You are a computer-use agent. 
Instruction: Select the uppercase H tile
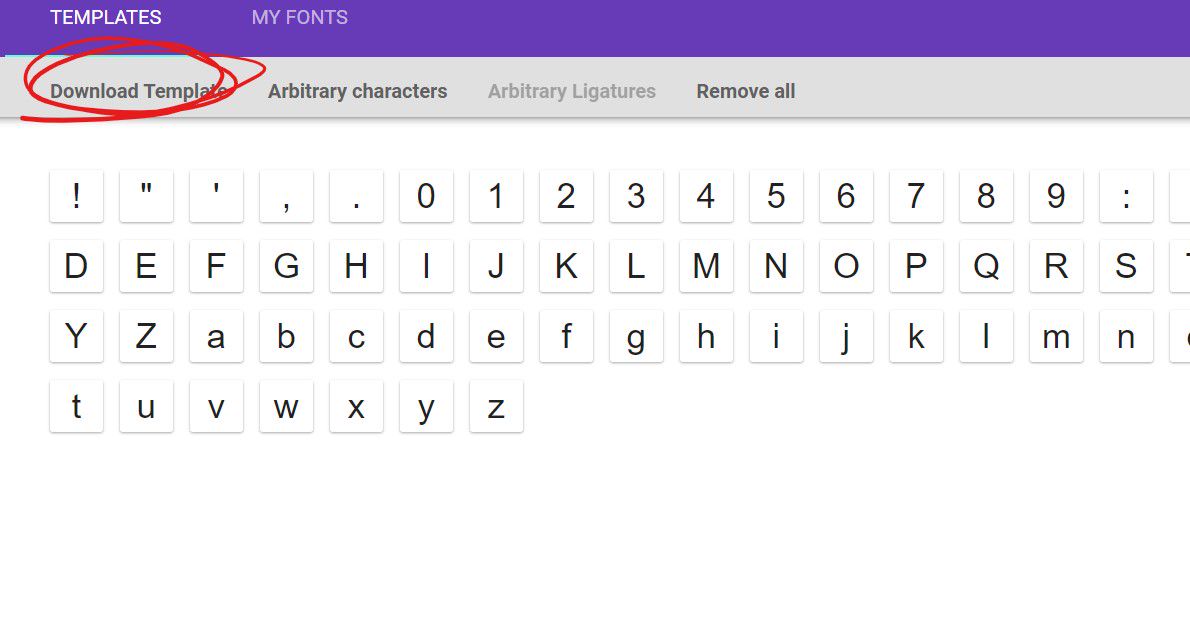pos(356,266)
